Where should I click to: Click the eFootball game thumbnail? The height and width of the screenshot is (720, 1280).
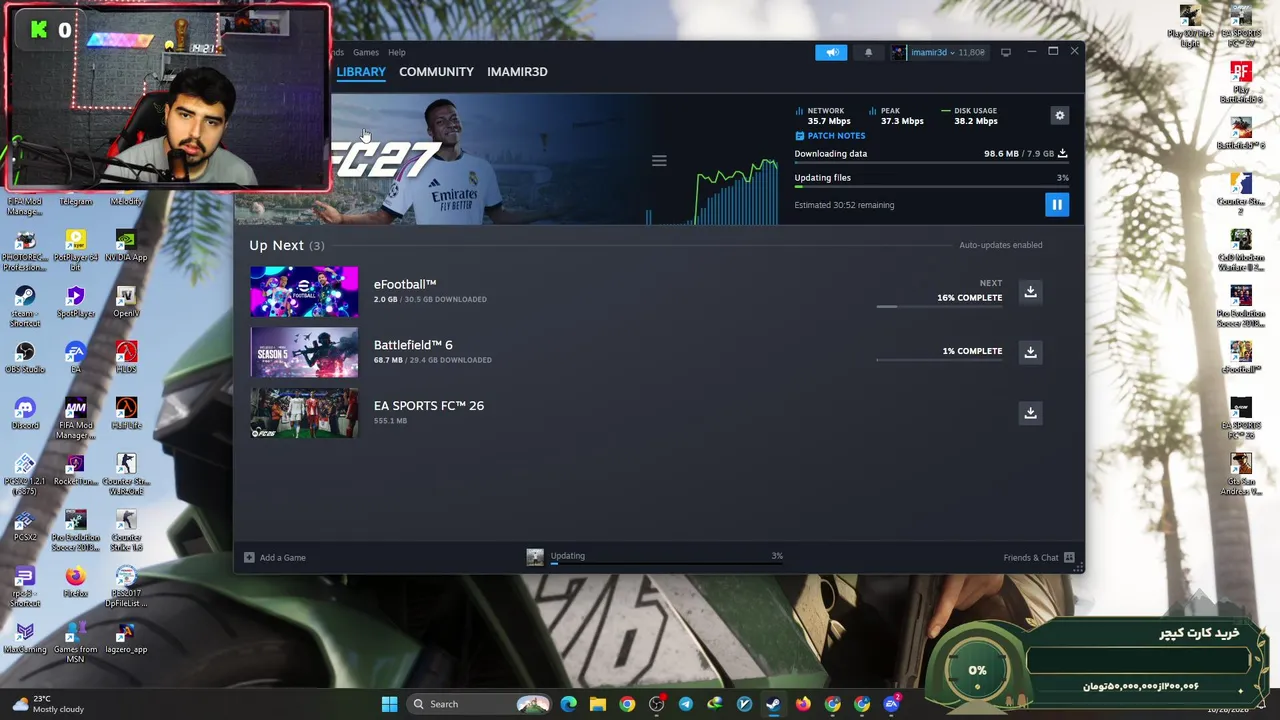[304, 292]
